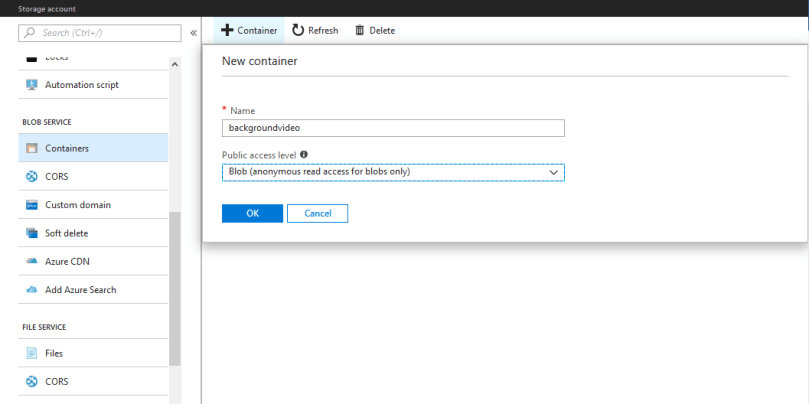Click the Public access level info icon
The height and width of the screenshot is (404, 809).
304,155
